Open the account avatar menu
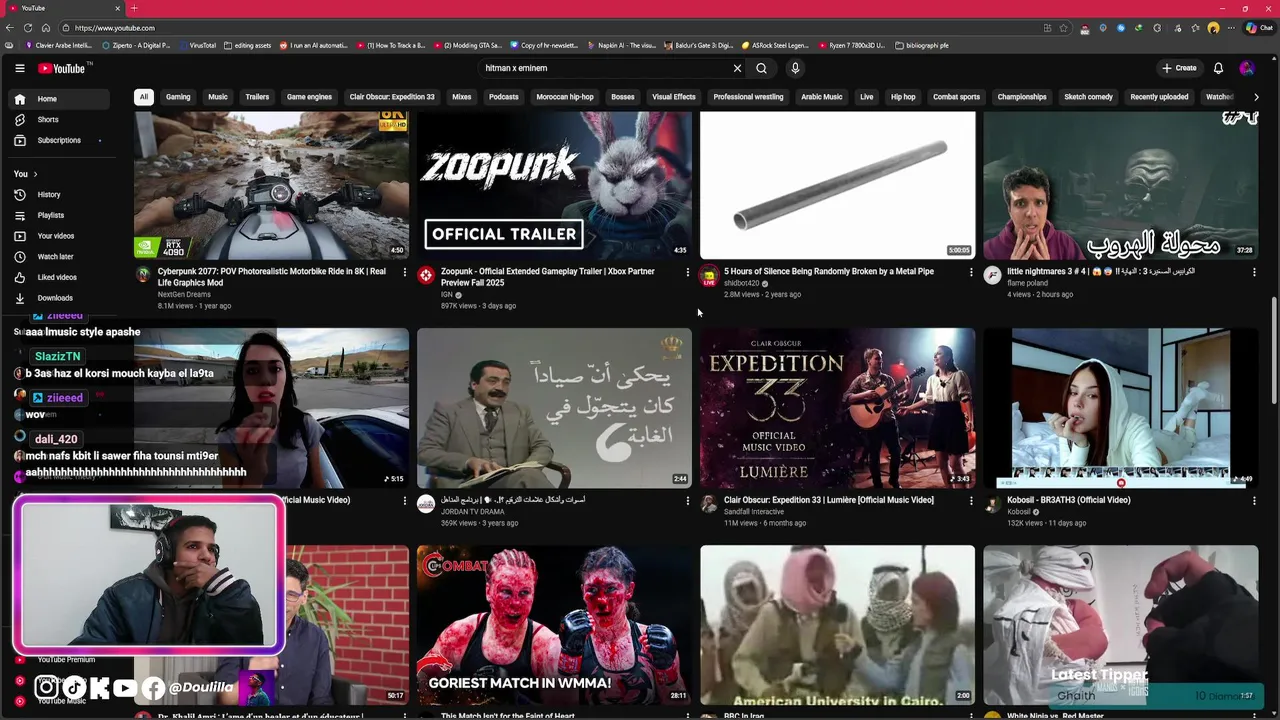Viewport: 1280px width, 720px height. pyautogui.click(x=1246, y=68)
